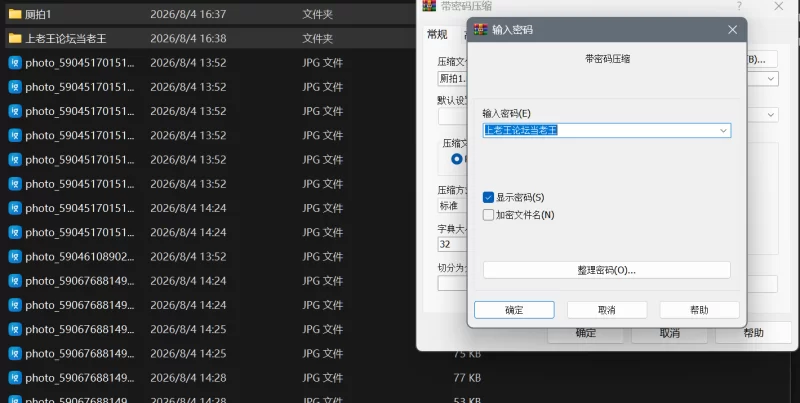Click the question mark help icon in 带密码压缩 window
Viewport: 800px width, 403px height.
point(739,6)
